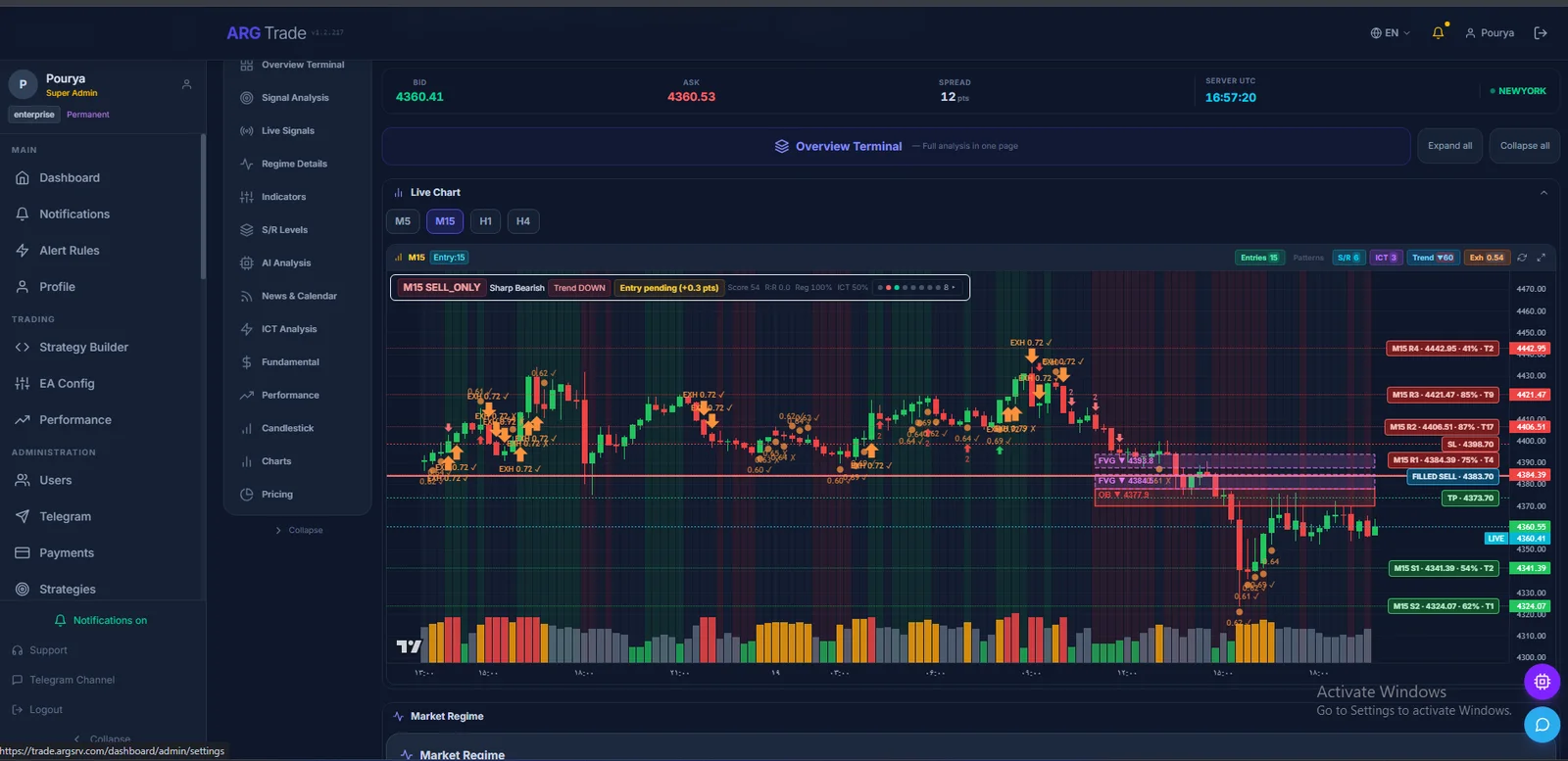Open Signal Analysis from the section list
1568x761 pixels.
[x=297, y=98]
